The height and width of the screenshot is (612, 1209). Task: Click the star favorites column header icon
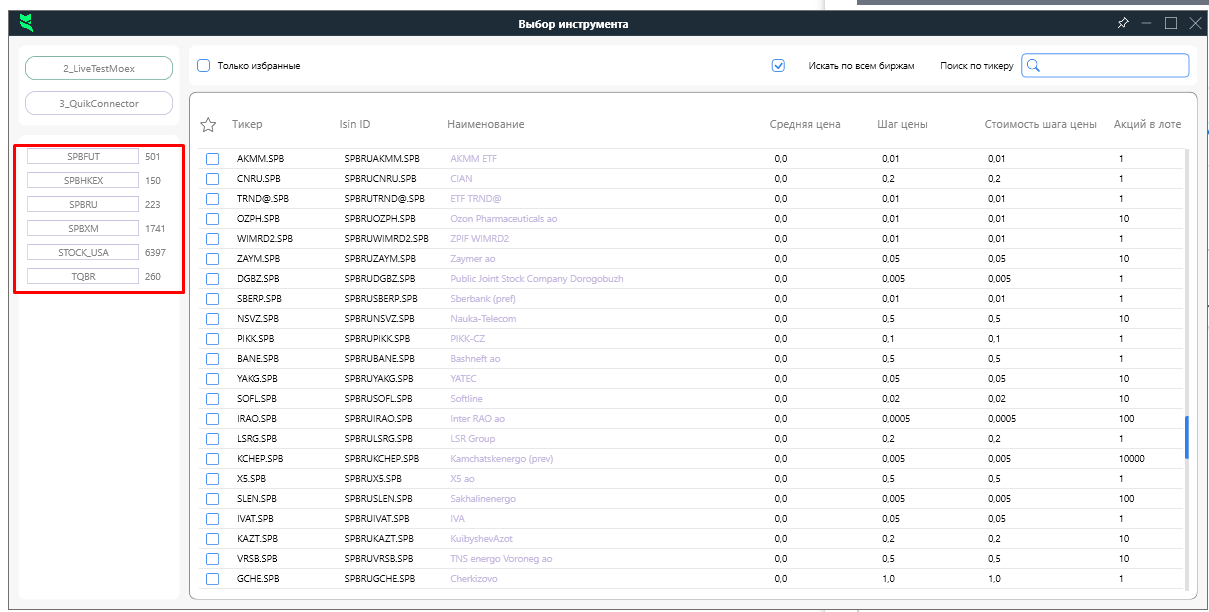(x=208, y=125)
